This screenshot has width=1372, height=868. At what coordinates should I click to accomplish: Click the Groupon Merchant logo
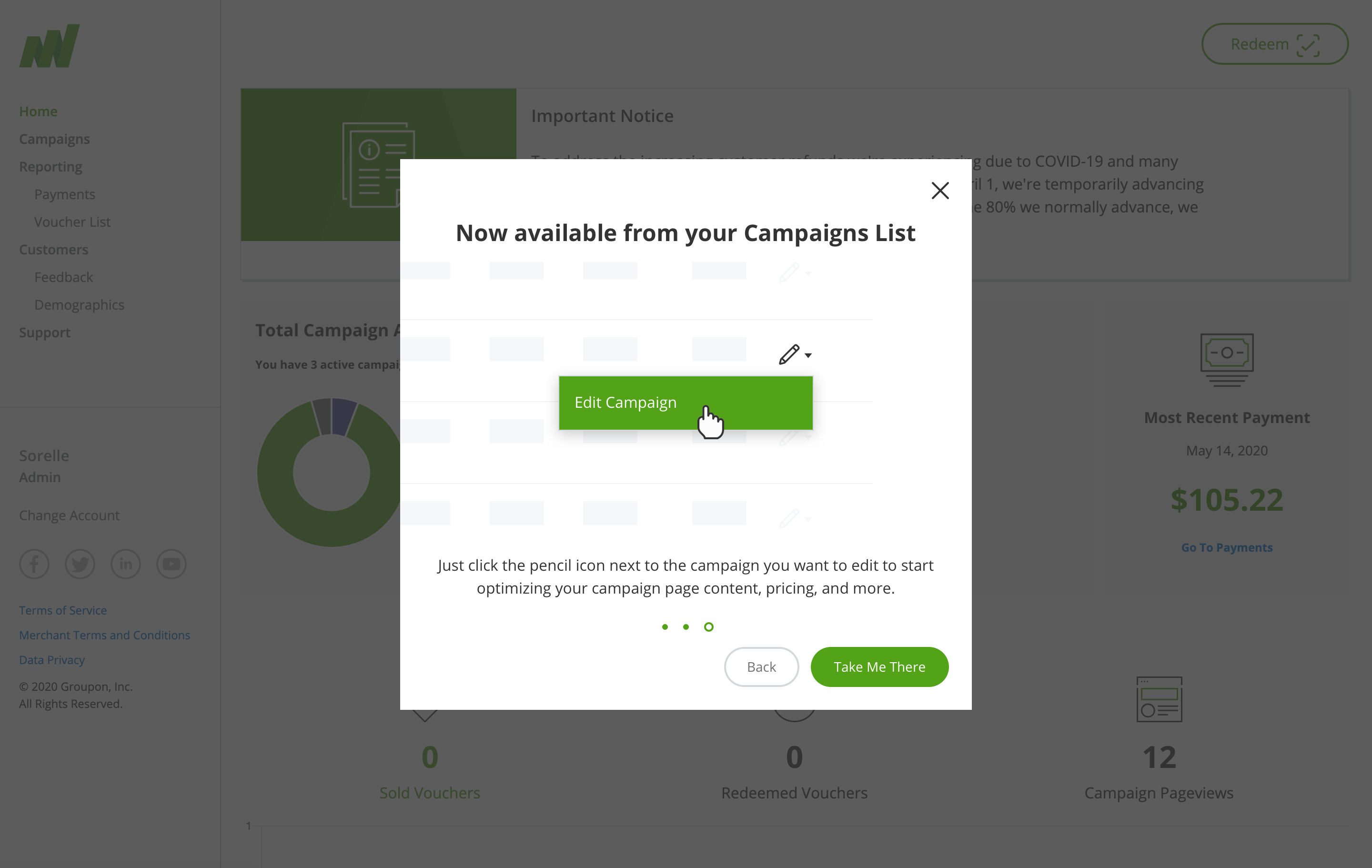(x=50, y=46)
